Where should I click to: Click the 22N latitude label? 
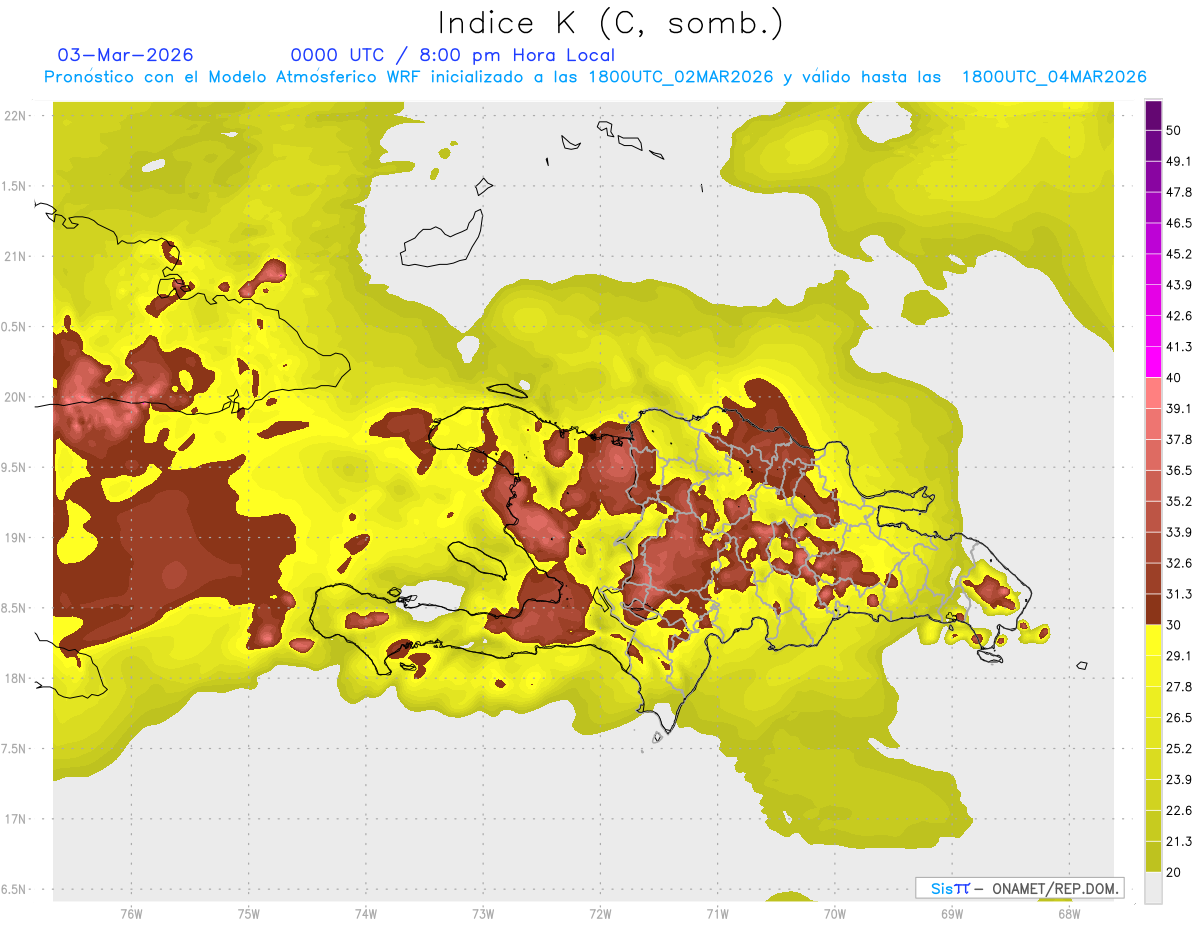17,115
